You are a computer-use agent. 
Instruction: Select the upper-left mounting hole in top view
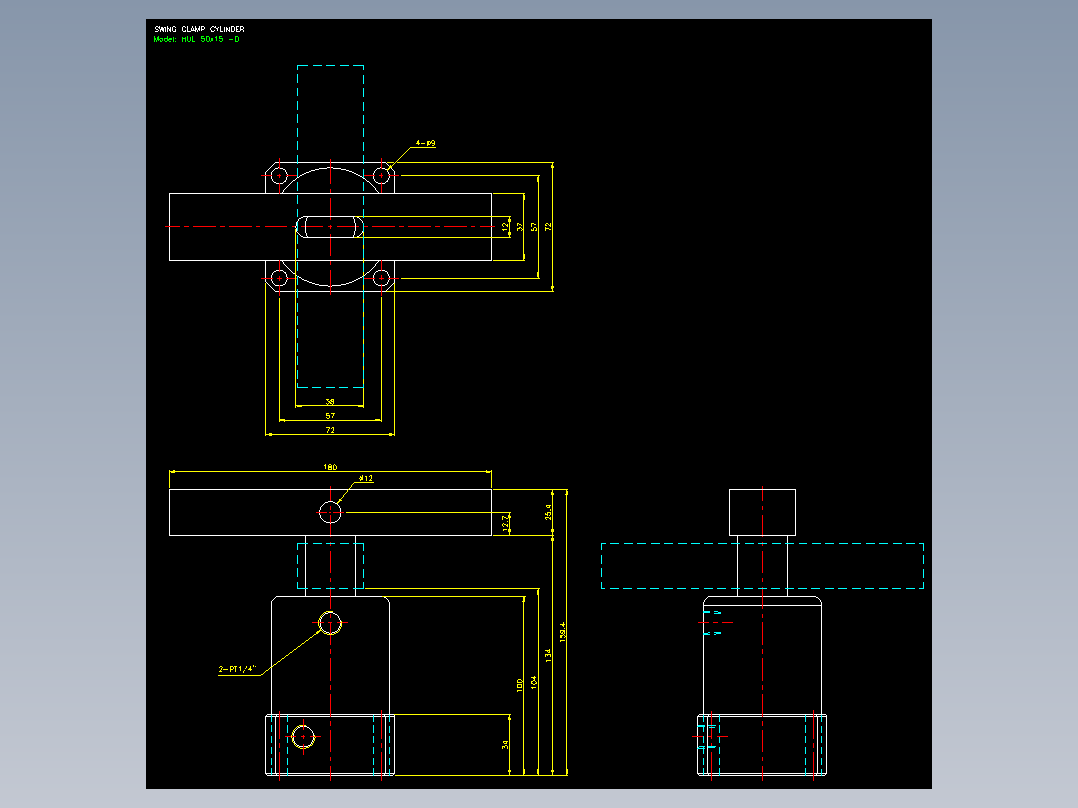[x=279, y=175]
